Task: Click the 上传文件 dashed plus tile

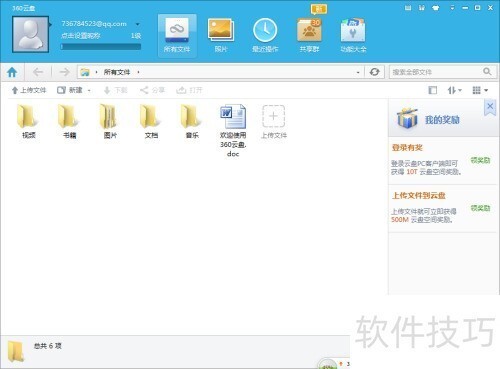Action: pyautogui.click(x=274, y=121)
